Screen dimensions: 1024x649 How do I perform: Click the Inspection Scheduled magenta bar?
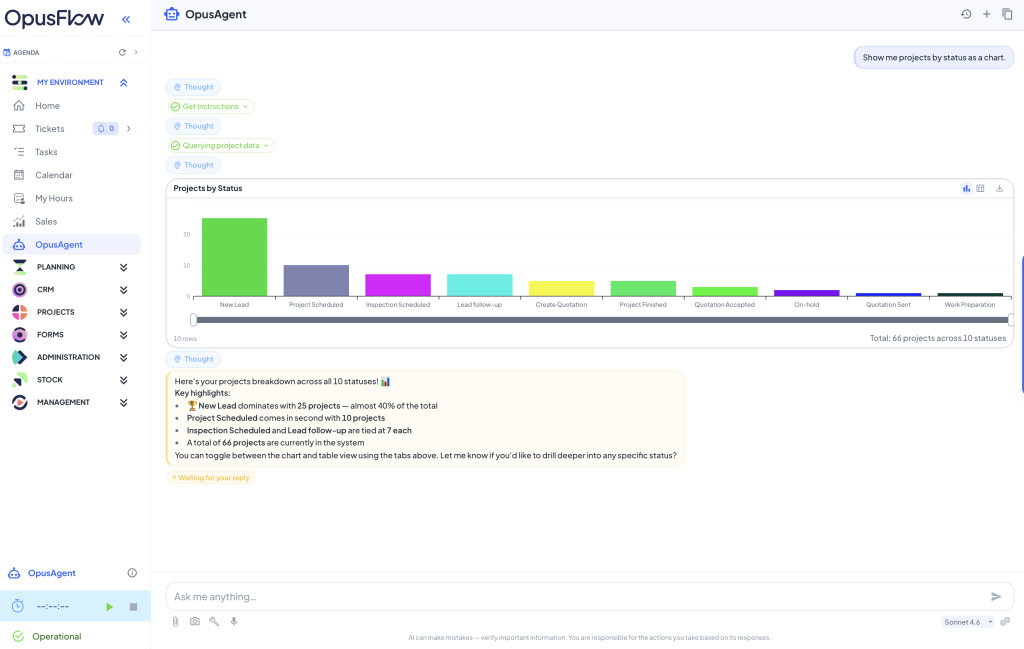[398, 285]
